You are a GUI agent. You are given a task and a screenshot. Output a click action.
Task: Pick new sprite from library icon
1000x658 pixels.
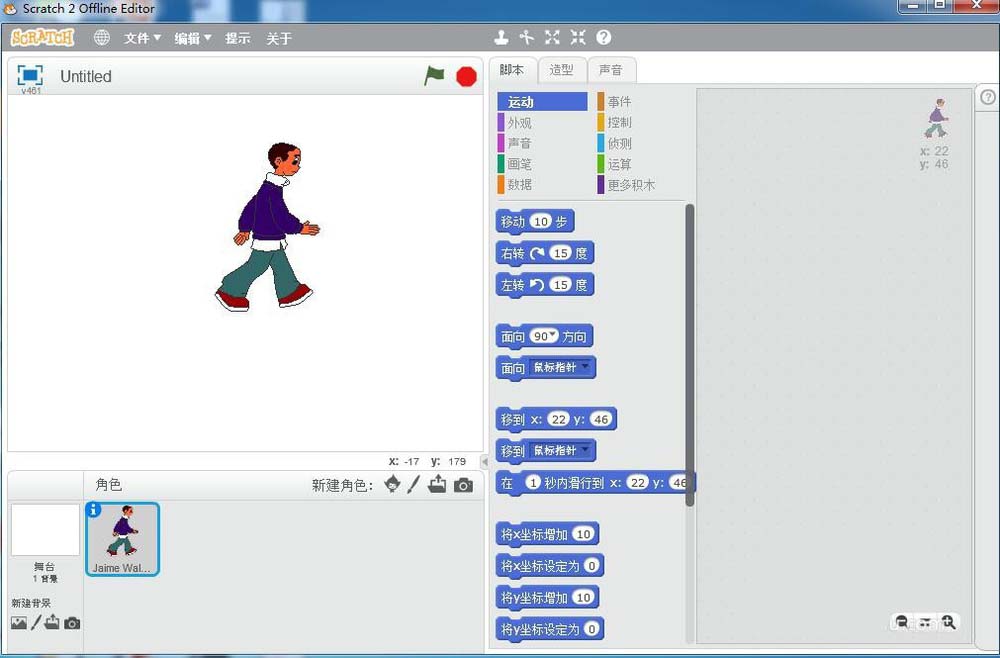click(x=392, y=484)
